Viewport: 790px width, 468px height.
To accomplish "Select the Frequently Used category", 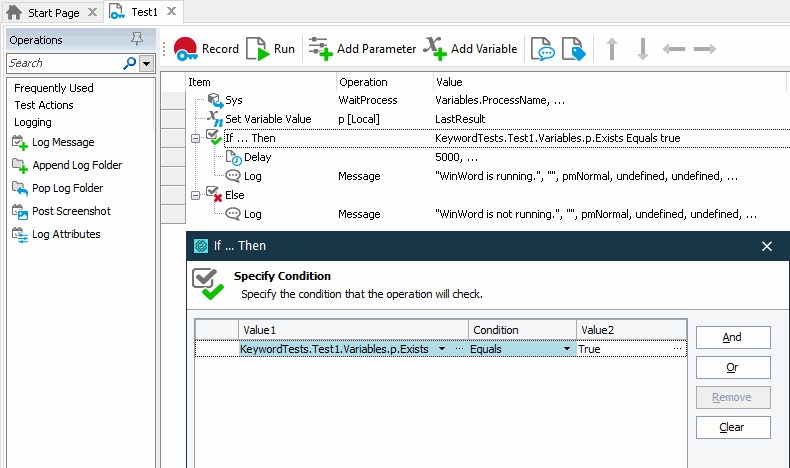I will 54,88.
